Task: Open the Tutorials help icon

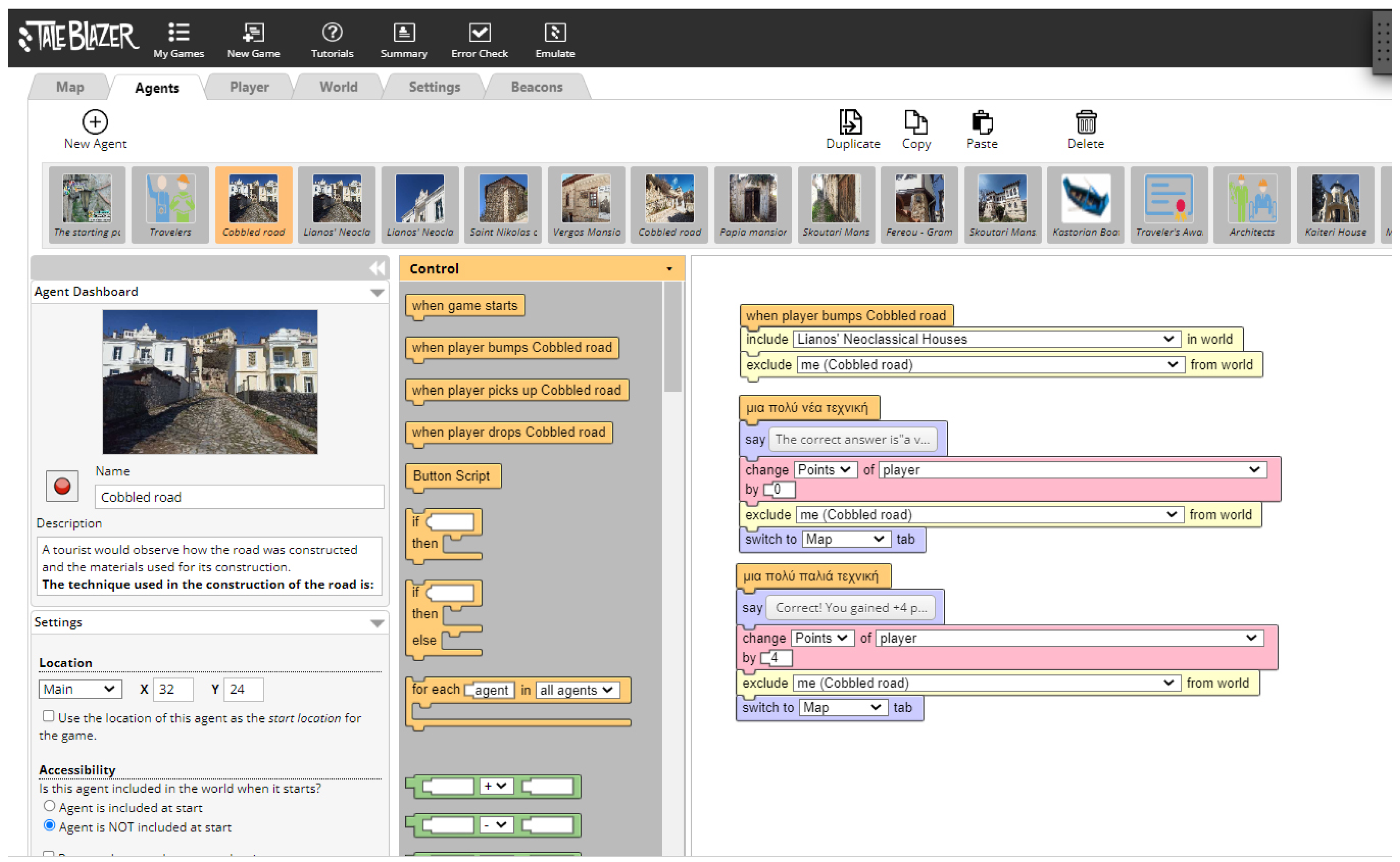Action: pos(332,33)
